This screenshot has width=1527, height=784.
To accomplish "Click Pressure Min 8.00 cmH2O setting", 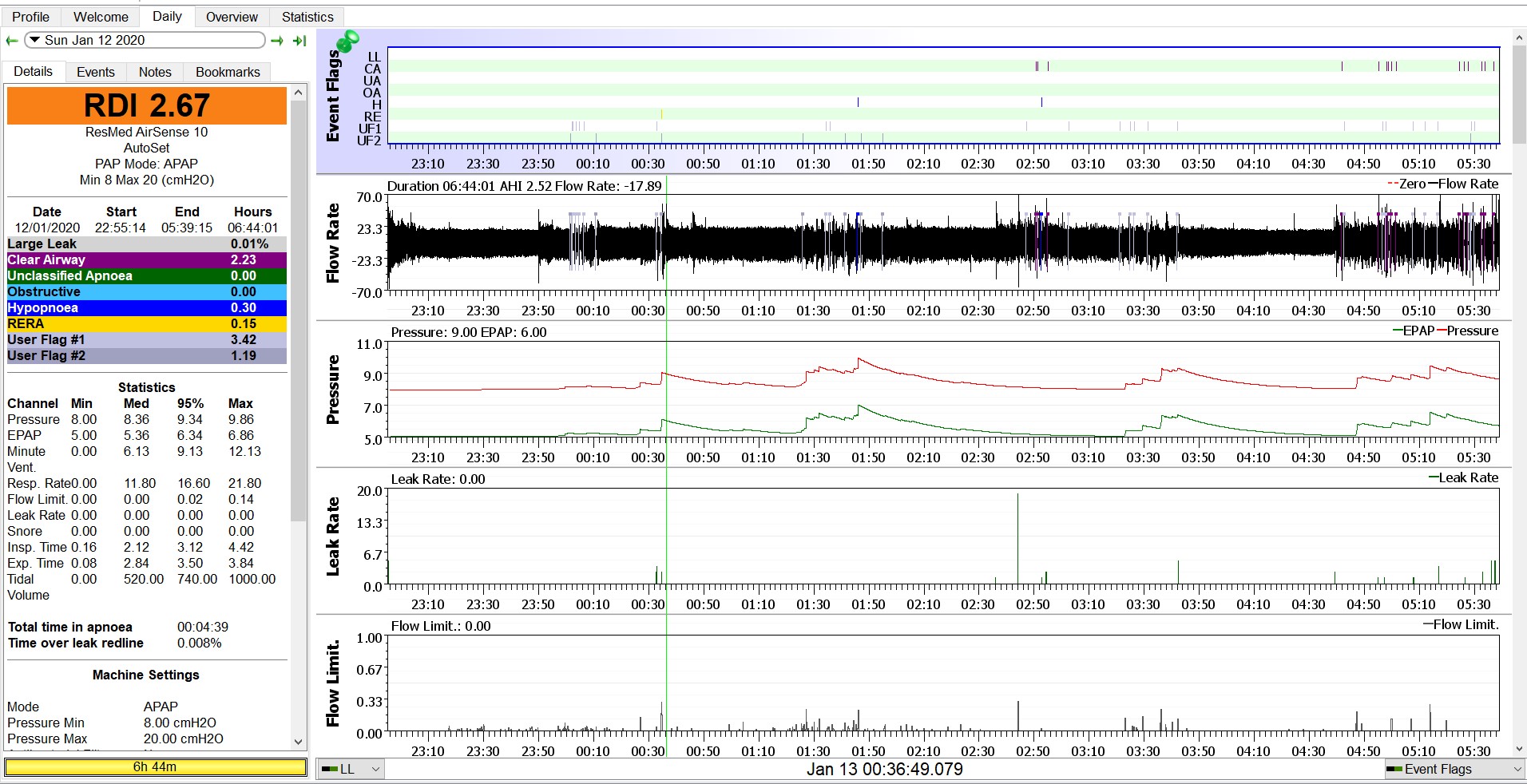I will (x=180, y=723).
